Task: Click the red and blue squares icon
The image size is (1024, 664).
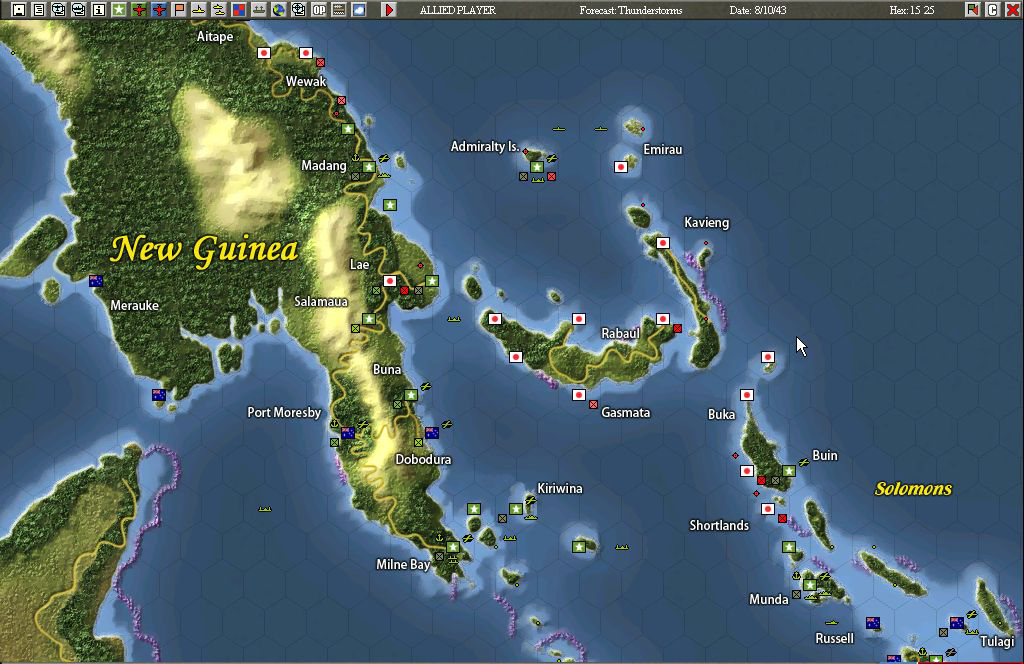Action: click(239, 10)
